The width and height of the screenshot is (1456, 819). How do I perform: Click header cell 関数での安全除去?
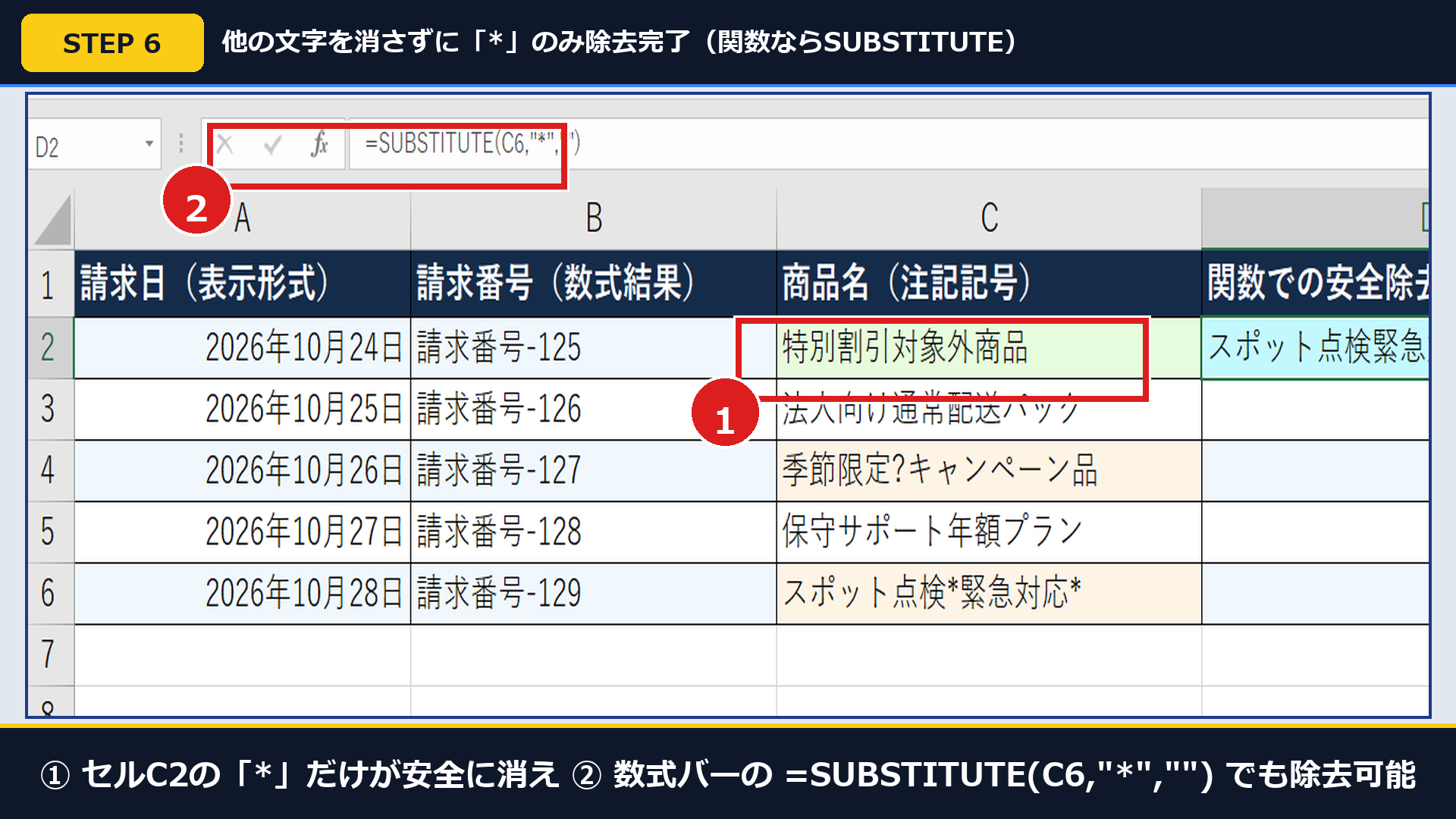(1316, 284)
